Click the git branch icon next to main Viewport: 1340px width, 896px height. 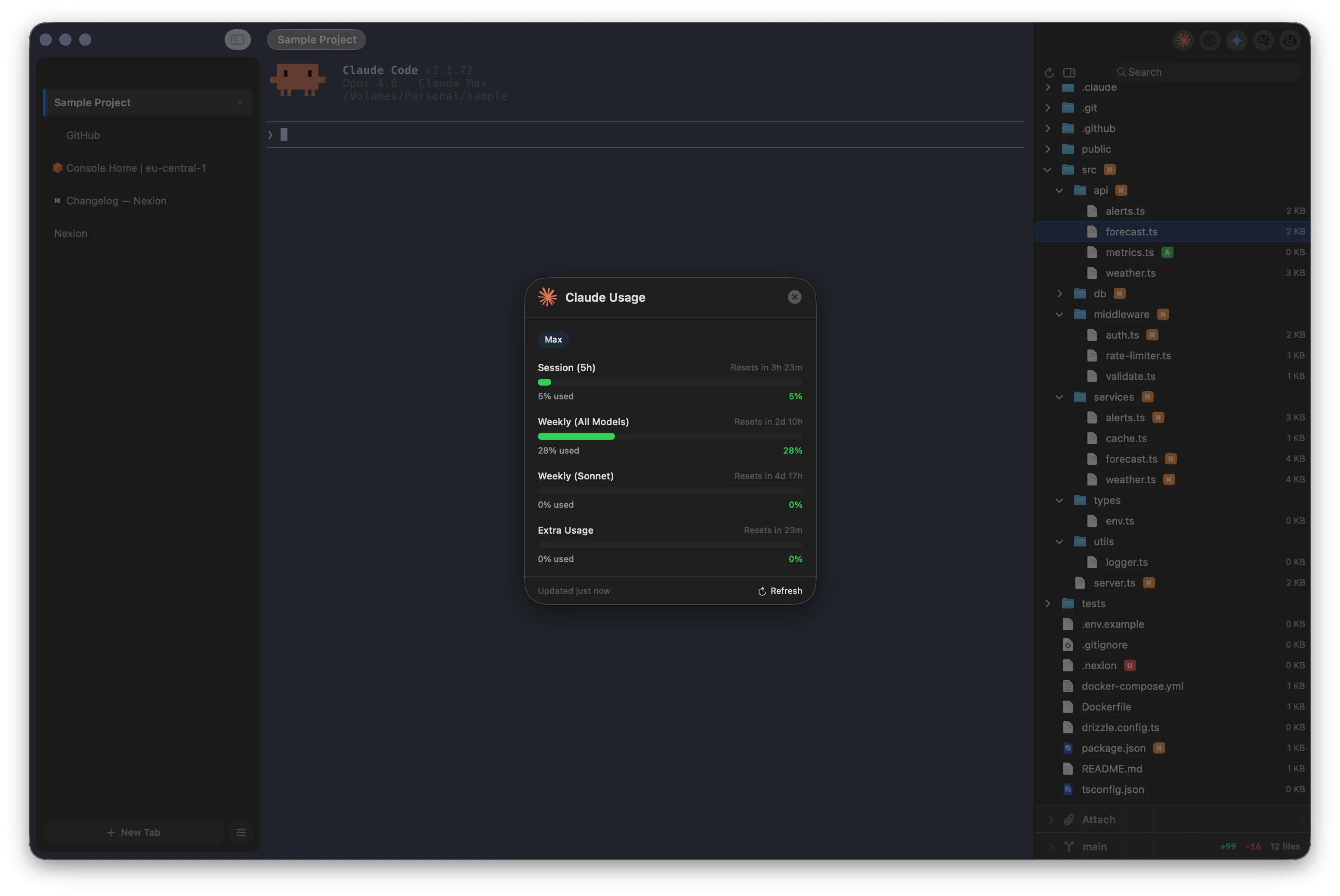(1068, 846)
